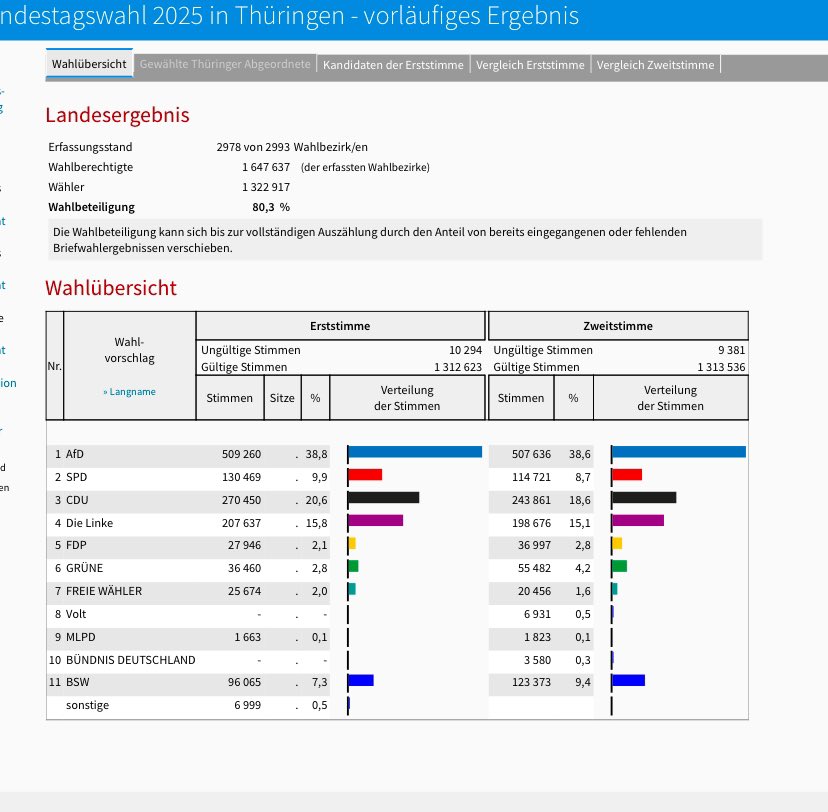Image resolution: width=828 pixels, height=812 pixels.
Task: Click the Sitze column header
Action: pyautogui.click(x=282, y=398)
